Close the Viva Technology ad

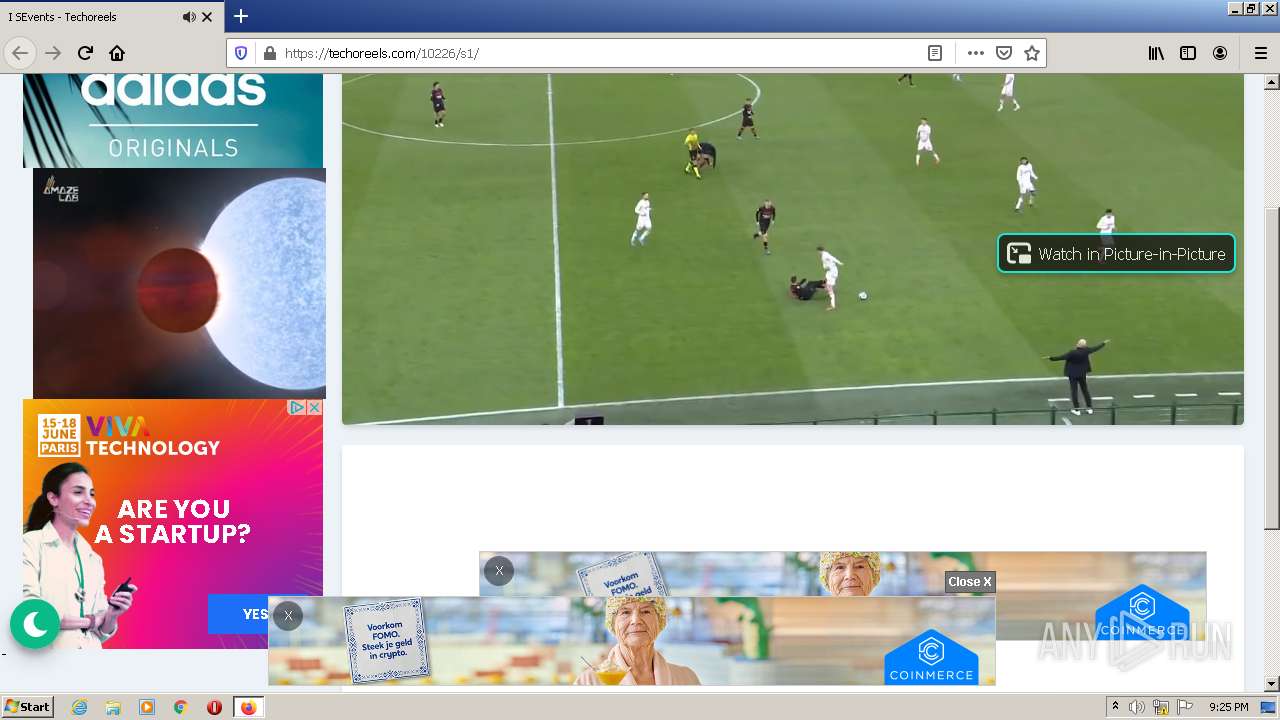314,408
